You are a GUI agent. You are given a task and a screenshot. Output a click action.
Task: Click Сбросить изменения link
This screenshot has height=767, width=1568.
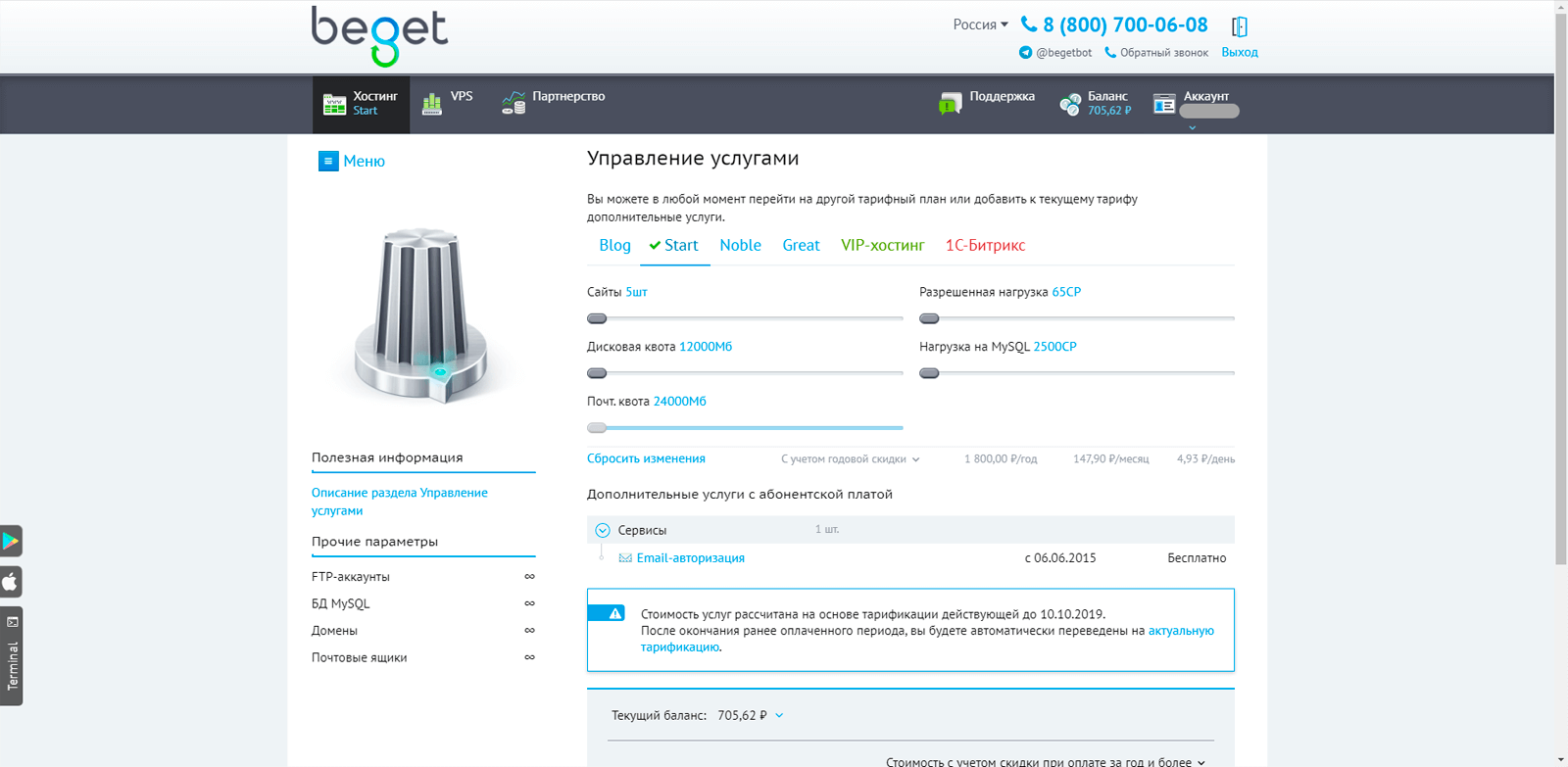646,458
